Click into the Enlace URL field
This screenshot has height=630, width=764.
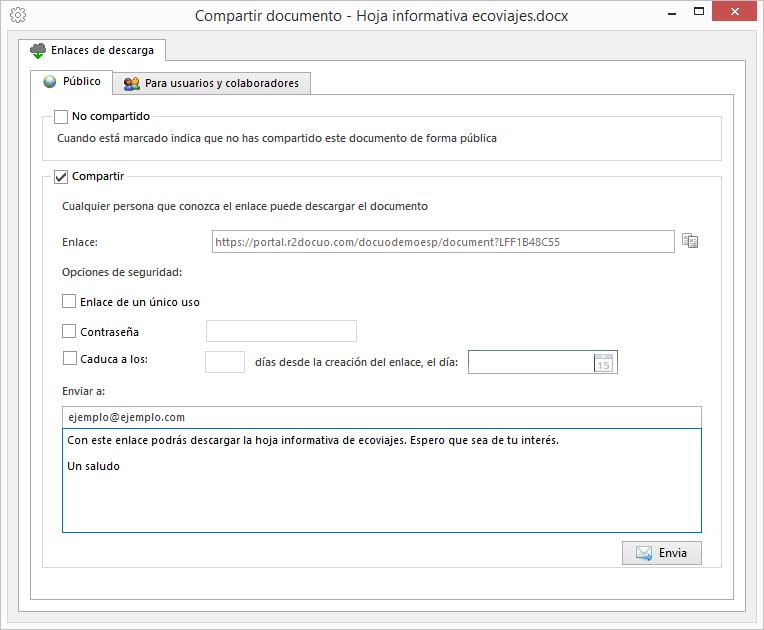(443, 242)
